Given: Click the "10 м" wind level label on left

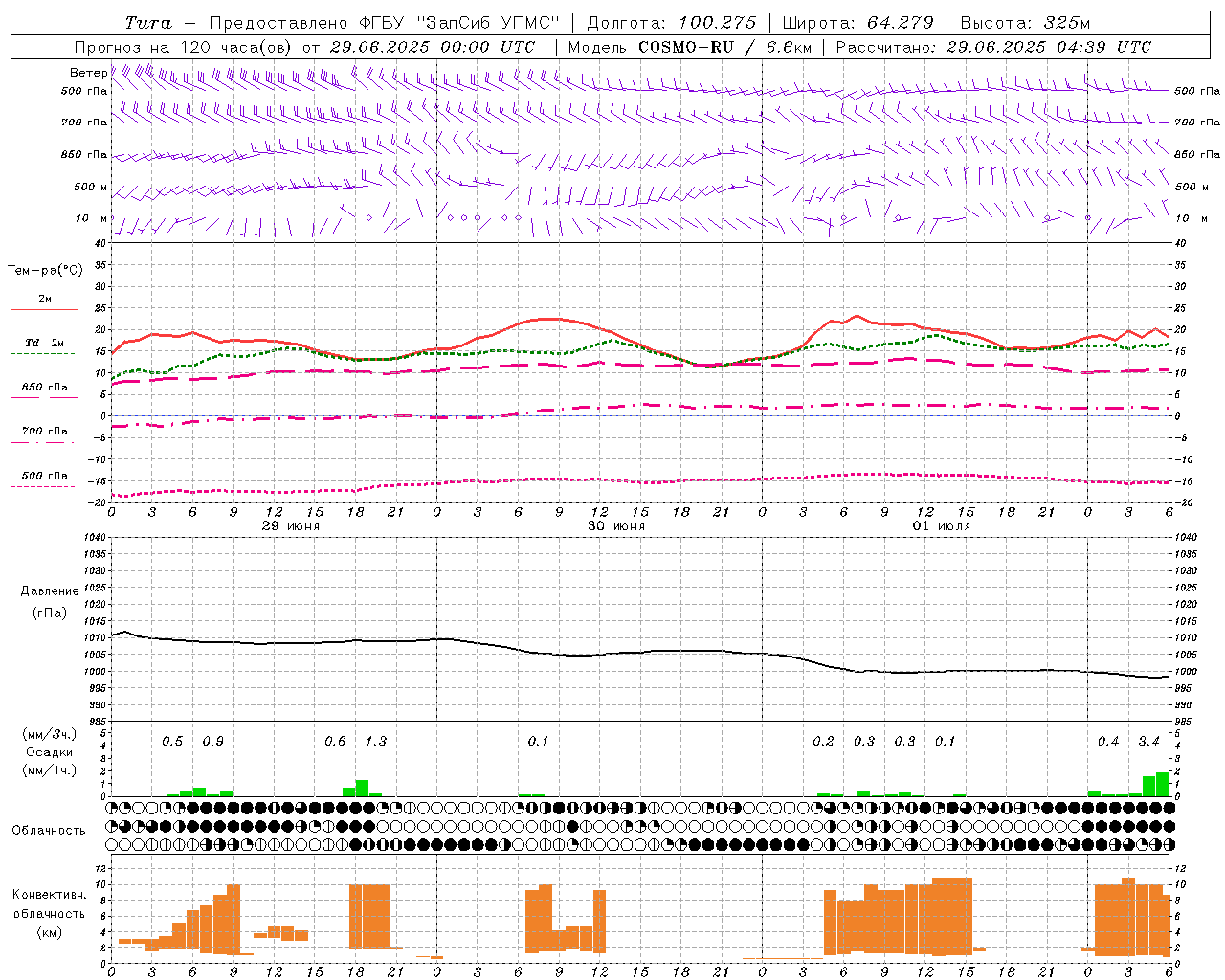Looking at the screenshot, I should point(91,218).
